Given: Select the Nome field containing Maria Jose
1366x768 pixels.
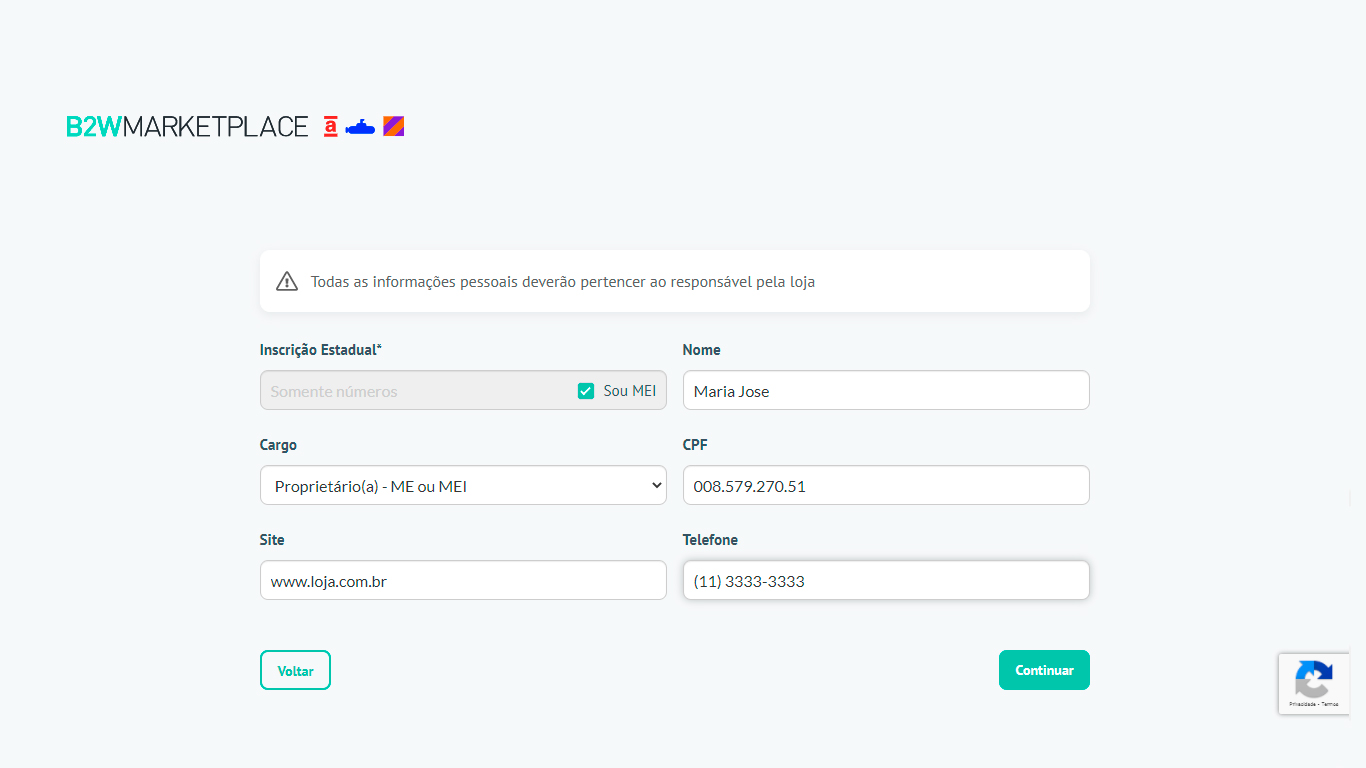Looking at the screenshot, I should [885, 390].
